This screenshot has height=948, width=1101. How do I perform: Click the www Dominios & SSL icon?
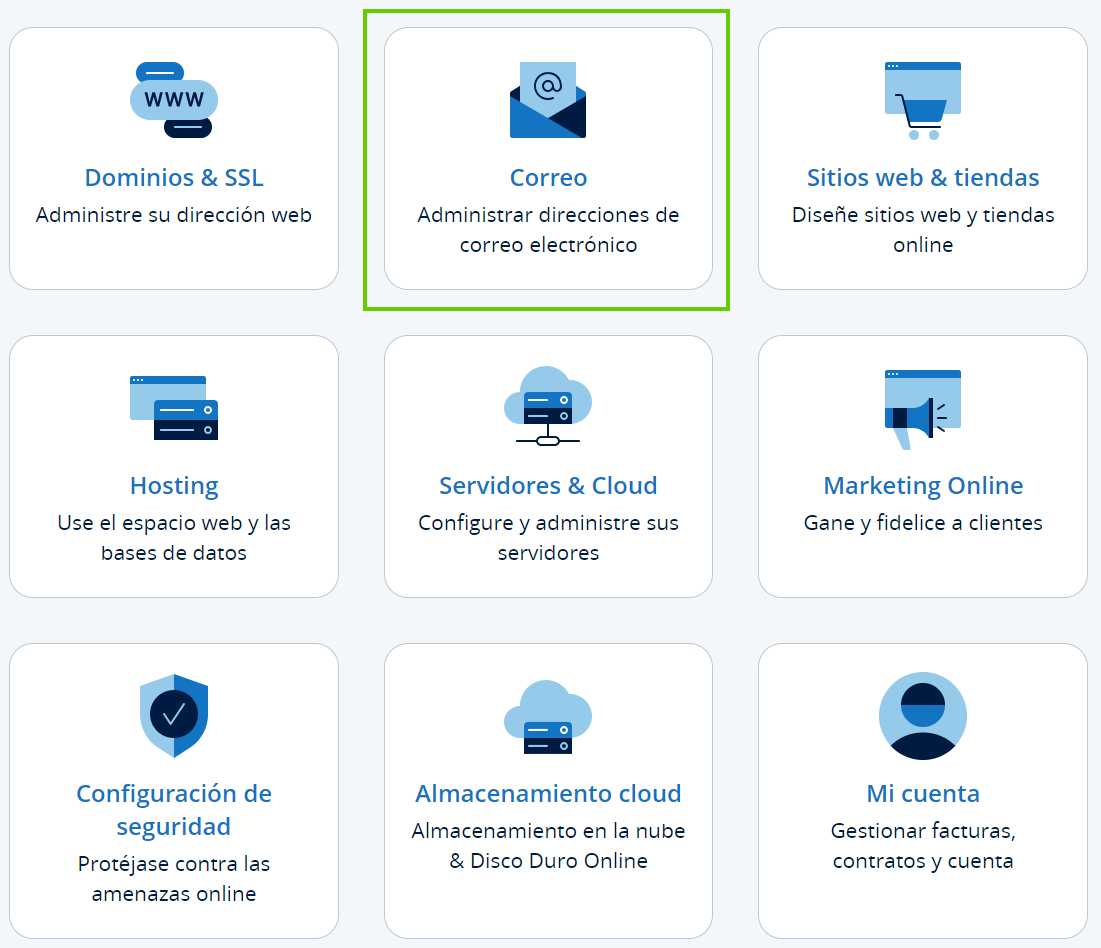[173, 100]
